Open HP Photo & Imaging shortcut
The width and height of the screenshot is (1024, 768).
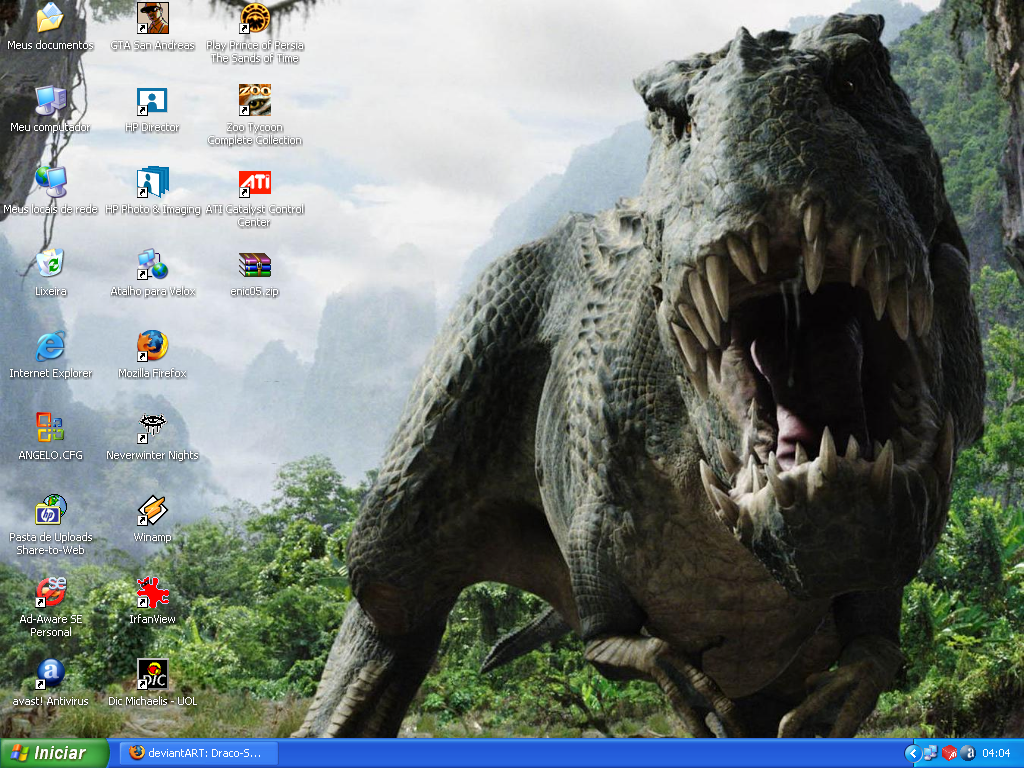tap(152, 182)
